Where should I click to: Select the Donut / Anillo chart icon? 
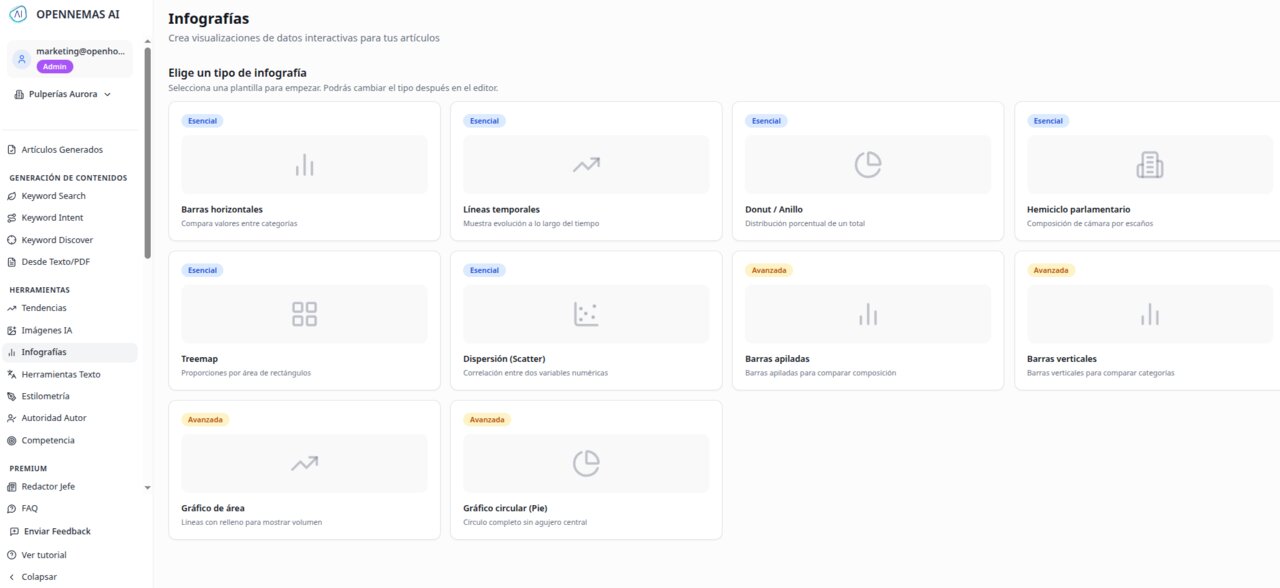click(x=868, y=165)
